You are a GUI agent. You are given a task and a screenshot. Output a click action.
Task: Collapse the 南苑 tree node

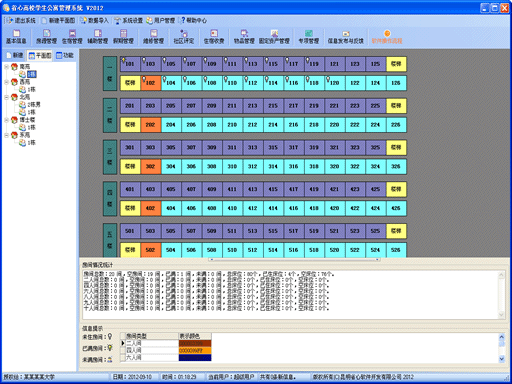click(6, 67)
